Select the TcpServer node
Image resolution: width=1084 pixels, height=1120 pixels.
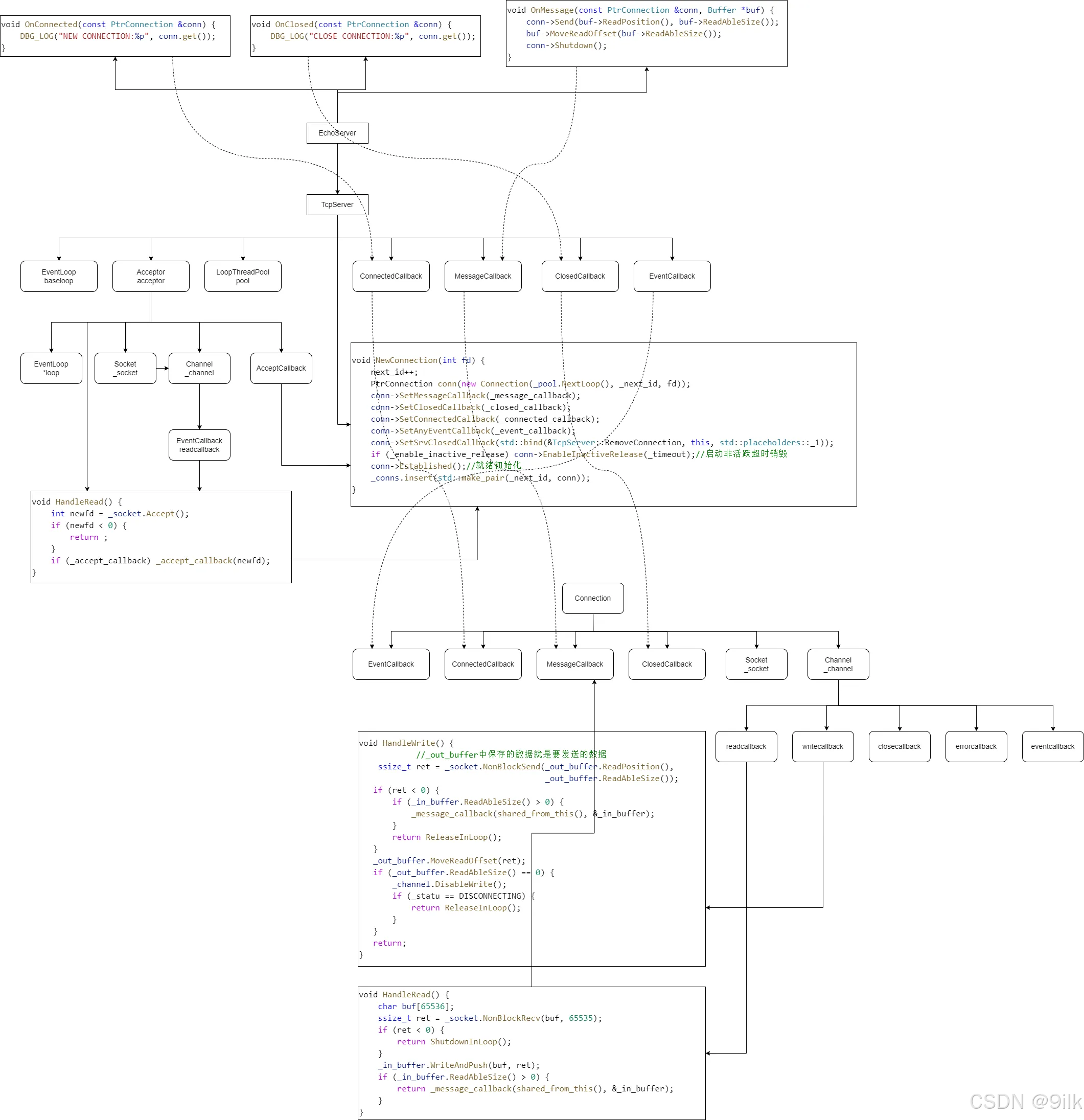point(337,204)
